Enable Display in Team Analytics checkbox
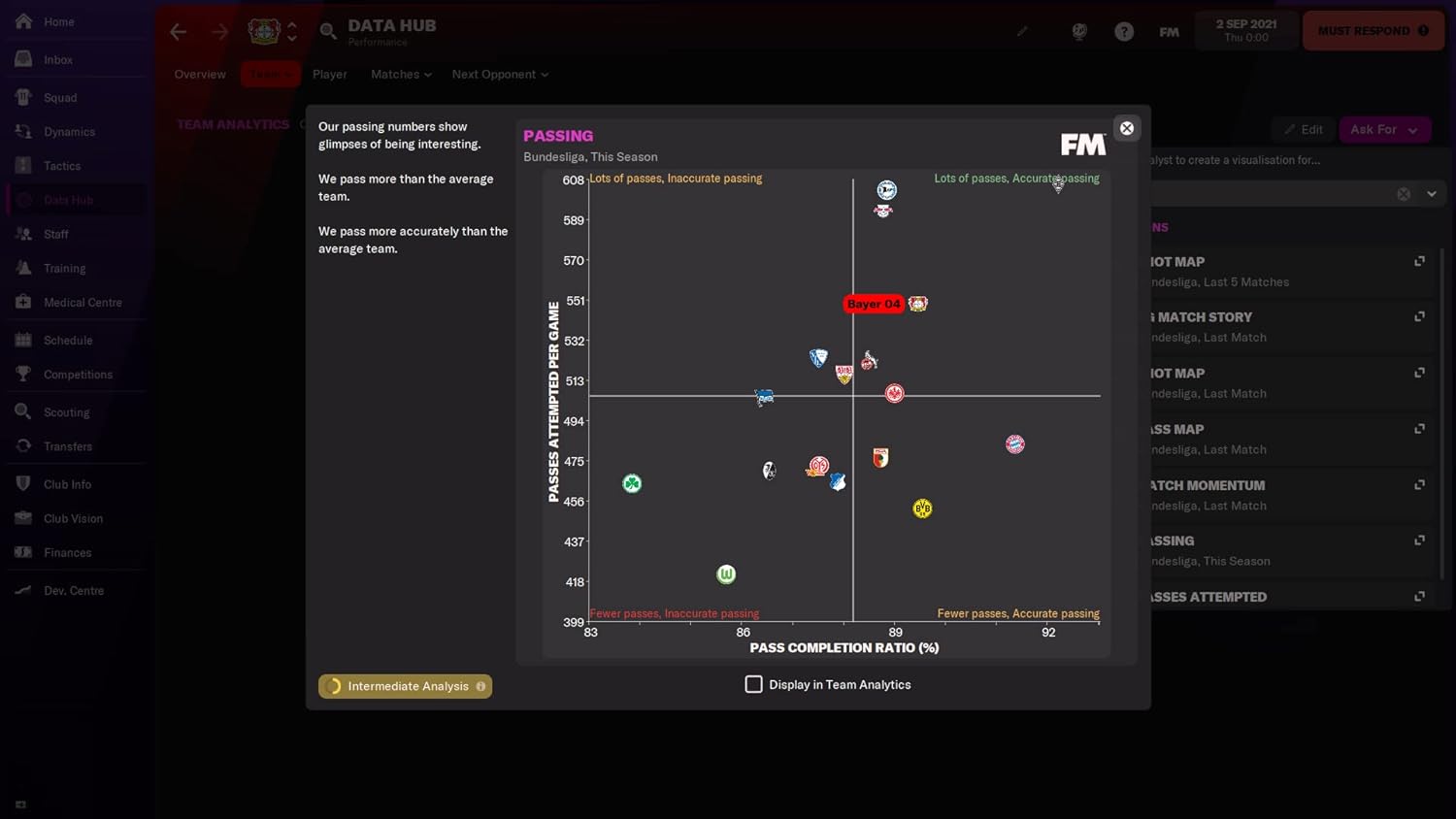The image size is (1456, 819). pyautogui.click(x=753, y=684)
